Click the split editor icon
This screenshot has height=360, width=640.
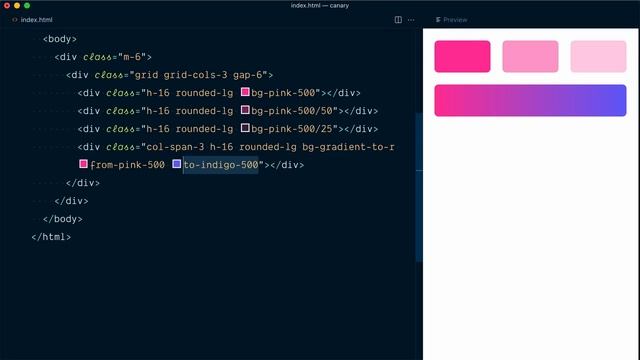click(398, 20)
